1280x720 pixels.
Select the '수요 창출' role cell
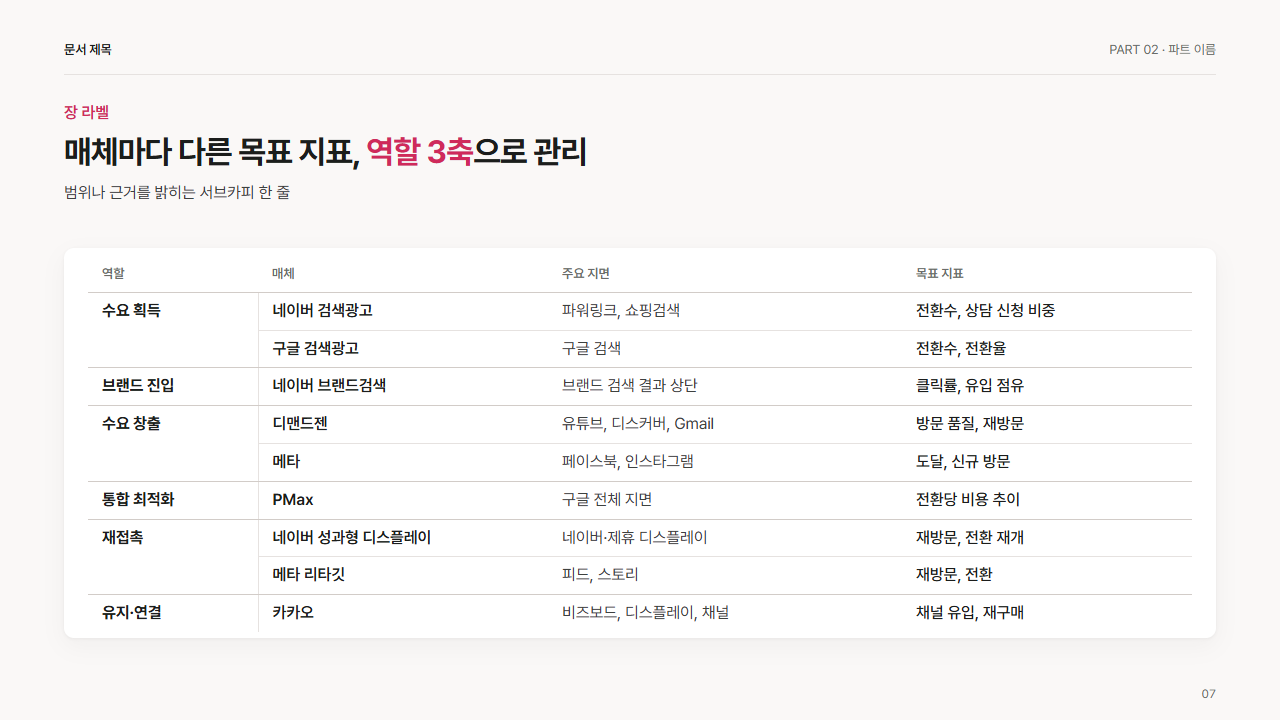131,423
